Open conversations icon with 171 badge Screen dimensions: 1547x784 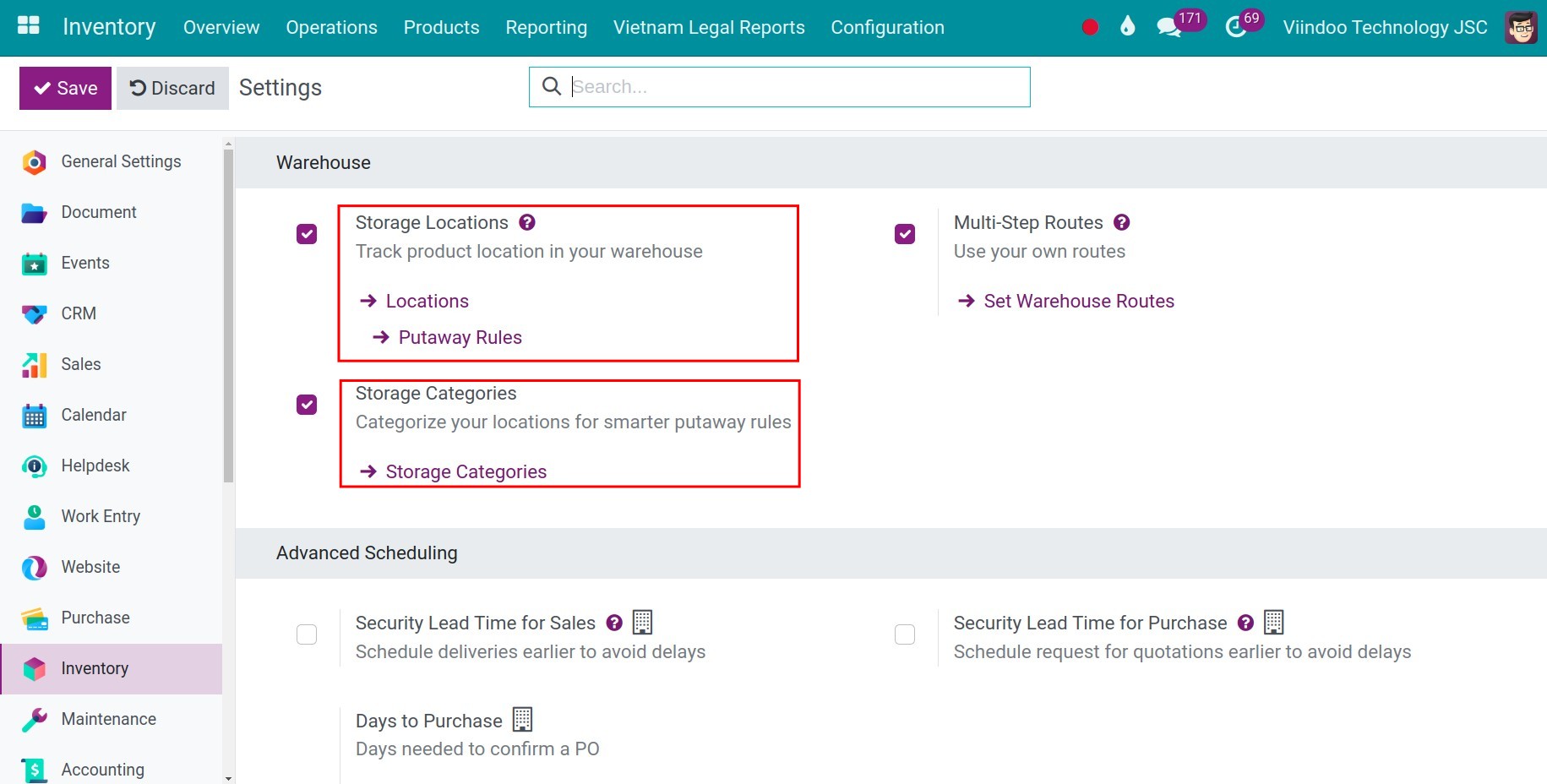[1180, 24]
